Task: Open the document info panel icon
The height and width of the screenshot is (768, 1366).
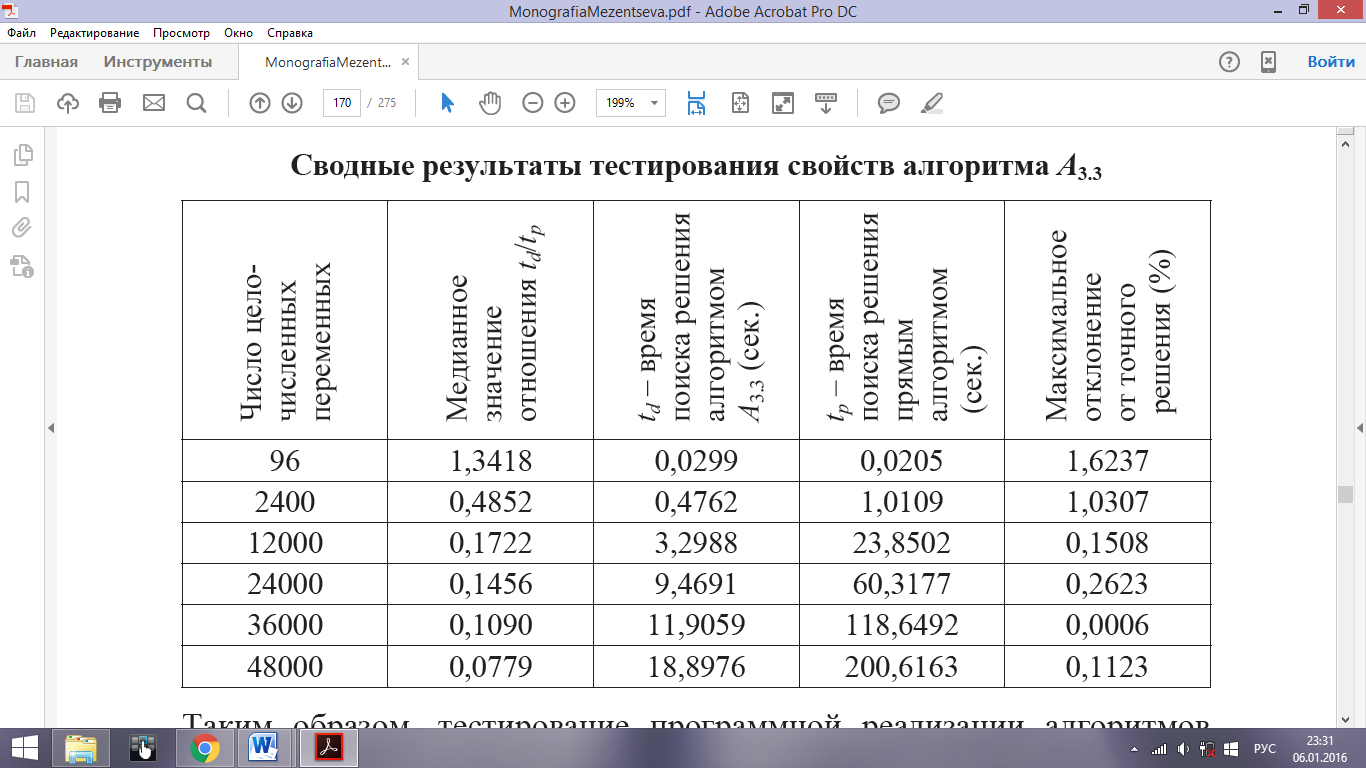Action: point(22,265)
